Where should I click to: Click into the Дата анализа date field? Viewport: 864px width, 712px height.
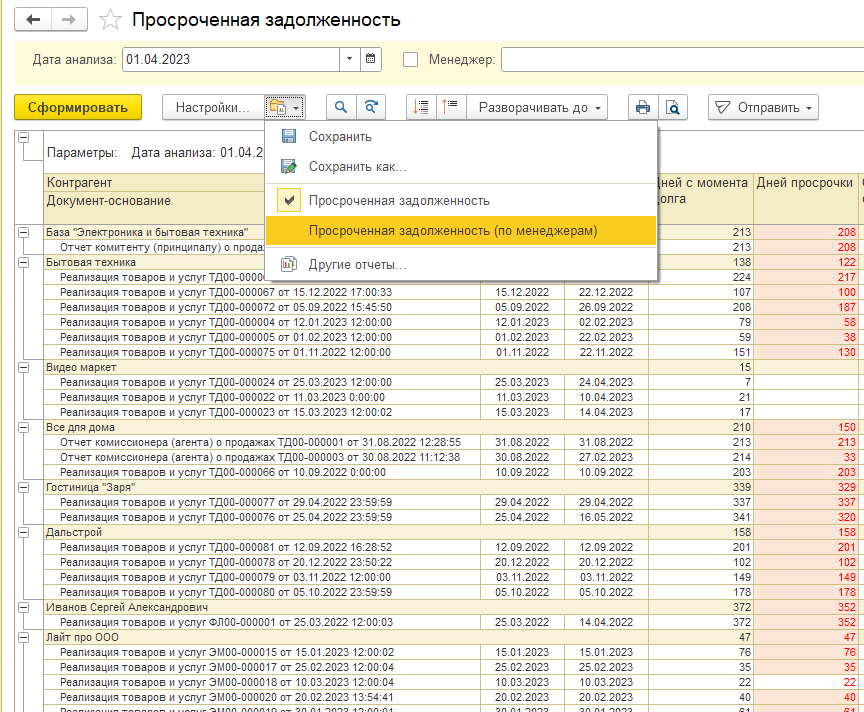tap(231, 59)
